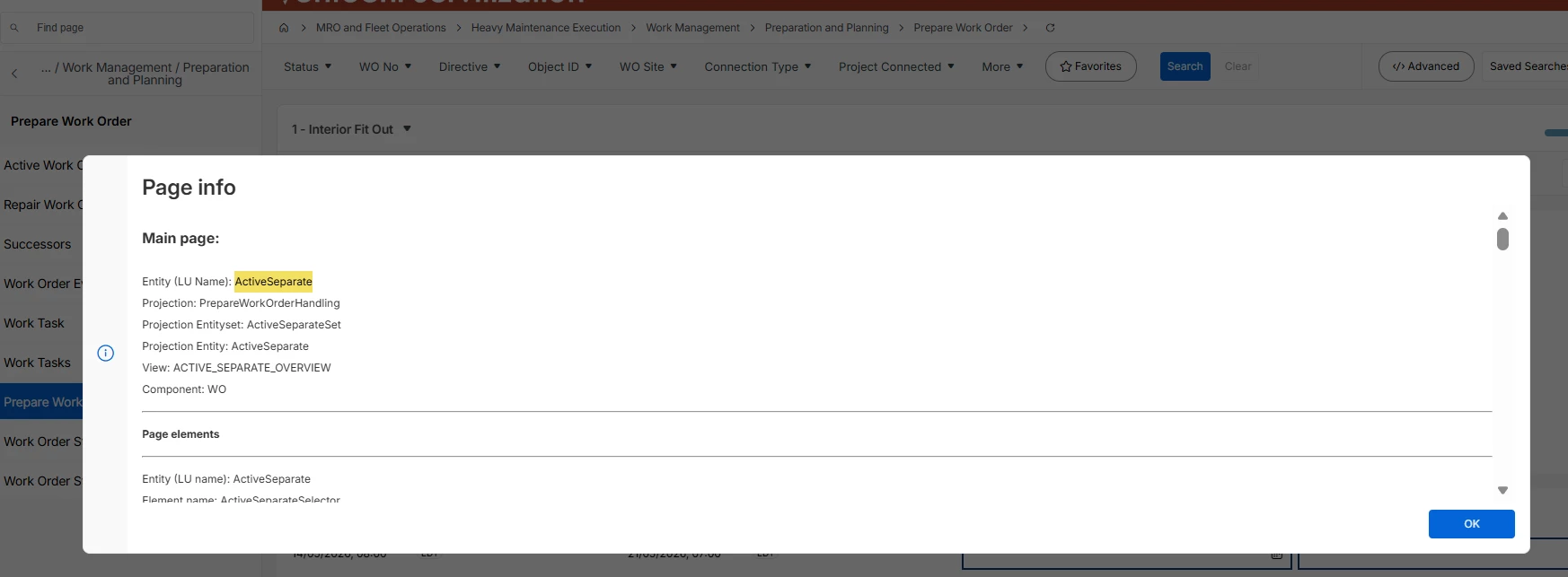Click the dialog scrollbar down arrow

pyautogui.click(x=1502, y=490)
